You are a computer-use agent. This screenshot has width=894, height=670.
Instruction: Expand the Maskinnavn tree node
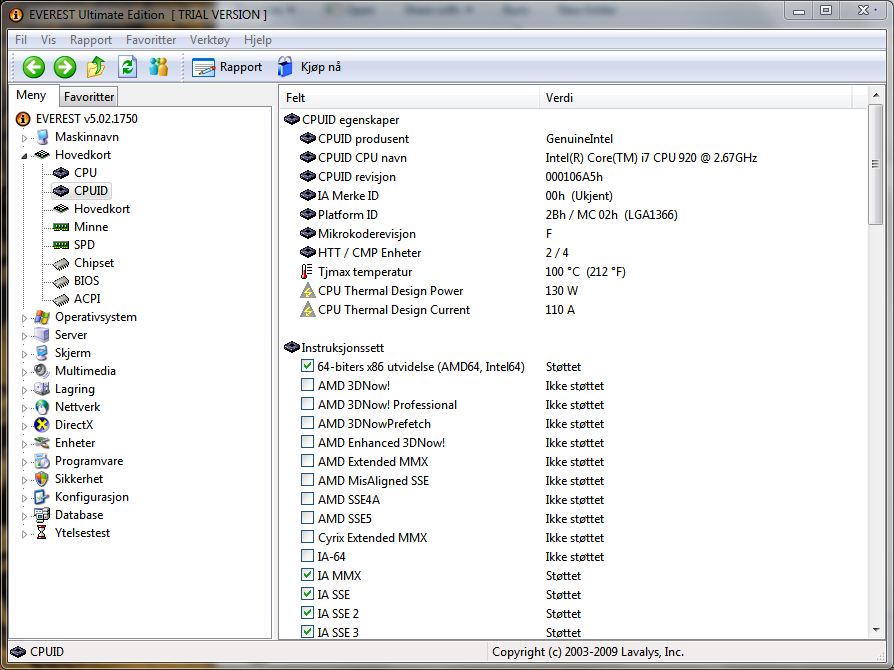tap(24, 138)
